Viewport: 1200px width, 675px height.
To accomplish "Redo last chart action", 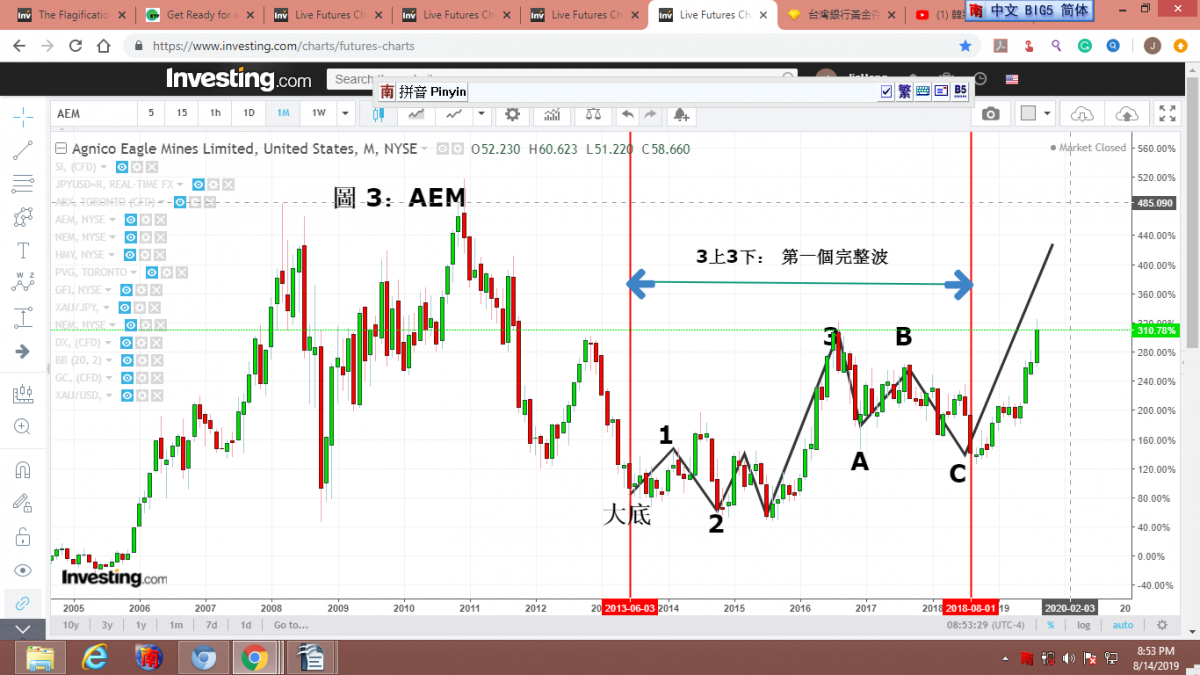I will point(650,114).
